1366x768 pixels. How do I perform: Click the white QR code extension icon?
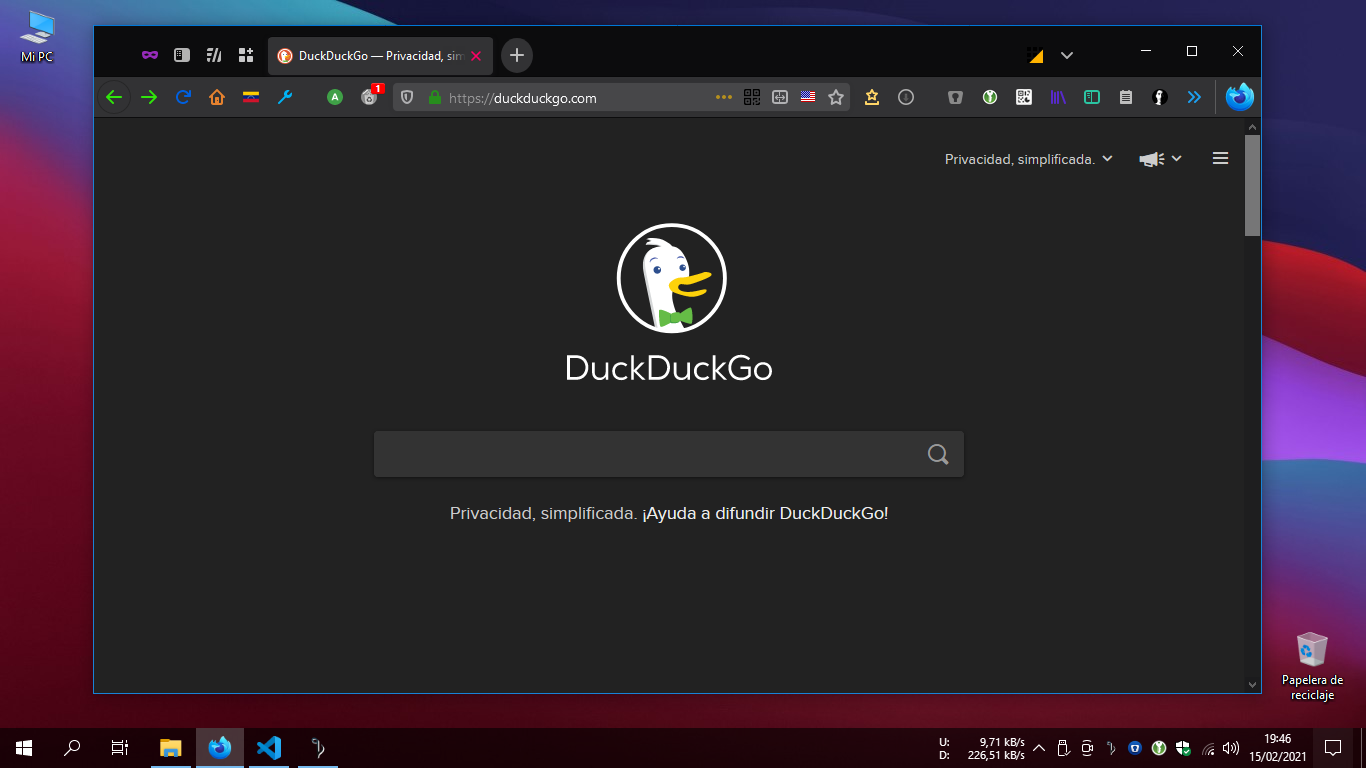1024,97
